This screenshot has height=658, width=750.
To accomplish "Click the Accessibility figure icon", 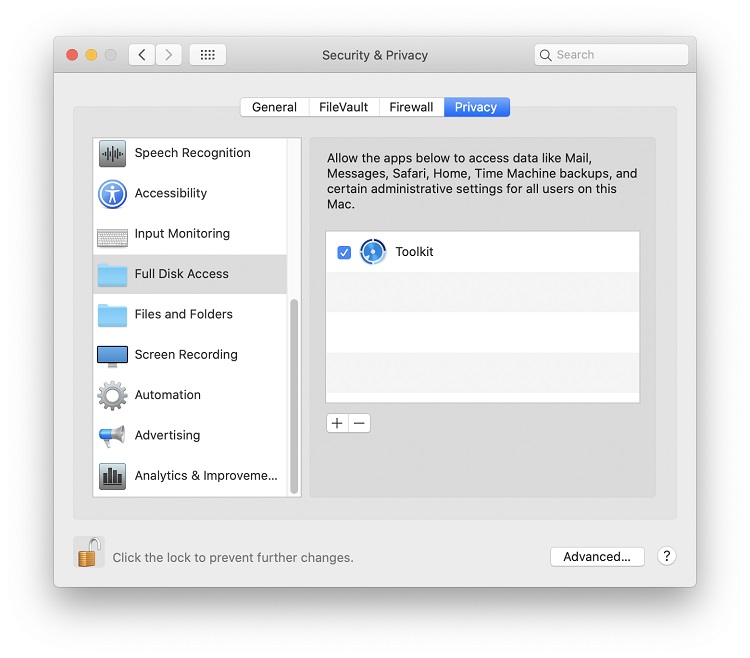I will coord(112,194).
